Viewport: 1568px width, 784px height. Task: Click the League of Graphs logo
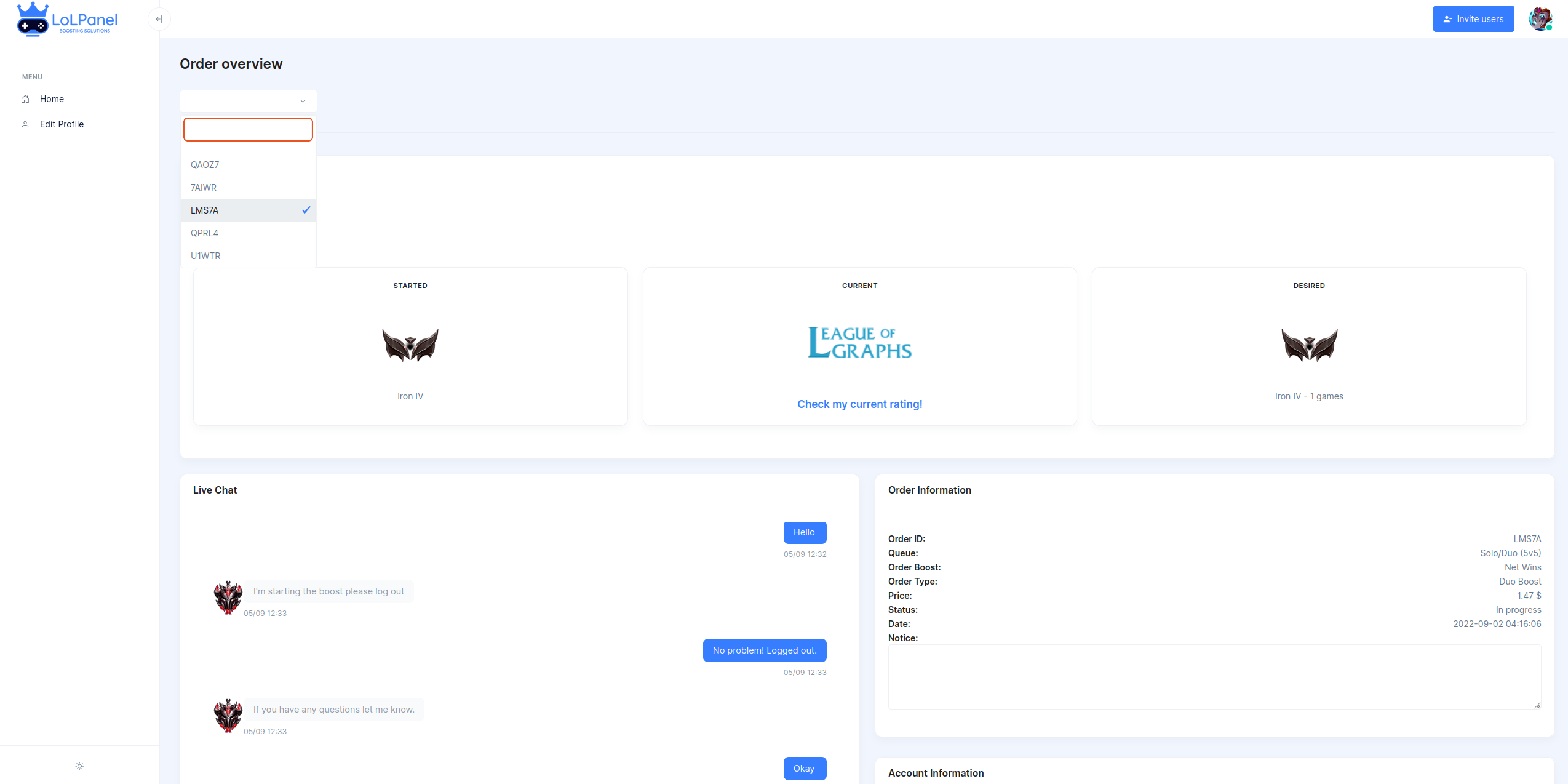859,343
